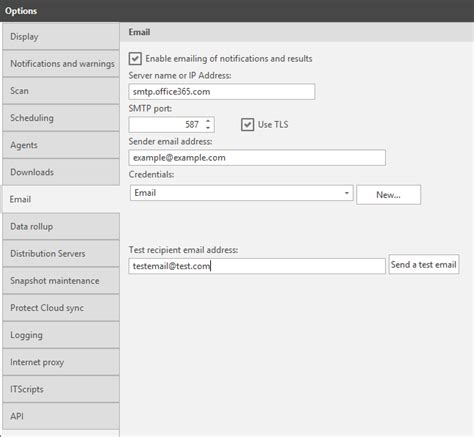Click New... credentials button

pos(388,195)
